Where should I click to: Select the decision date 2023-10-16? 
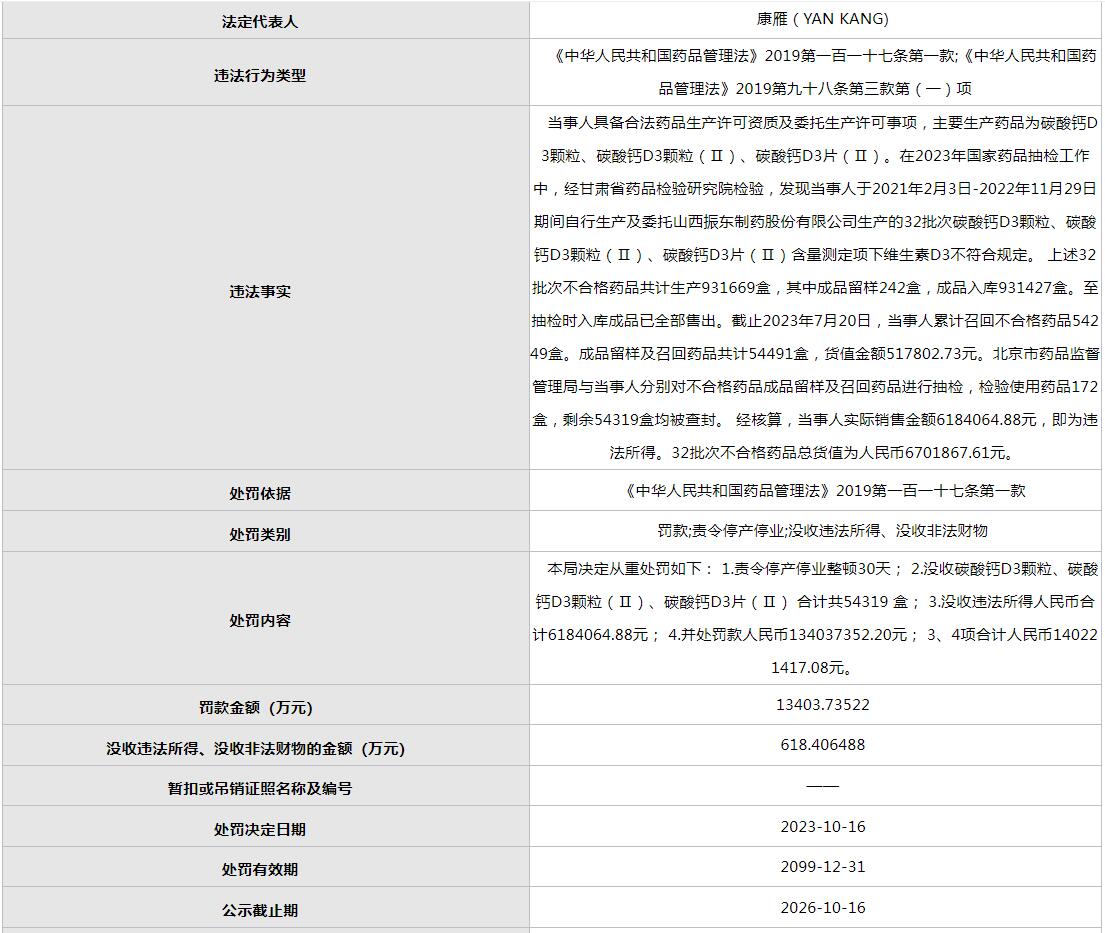click(822, 827)
